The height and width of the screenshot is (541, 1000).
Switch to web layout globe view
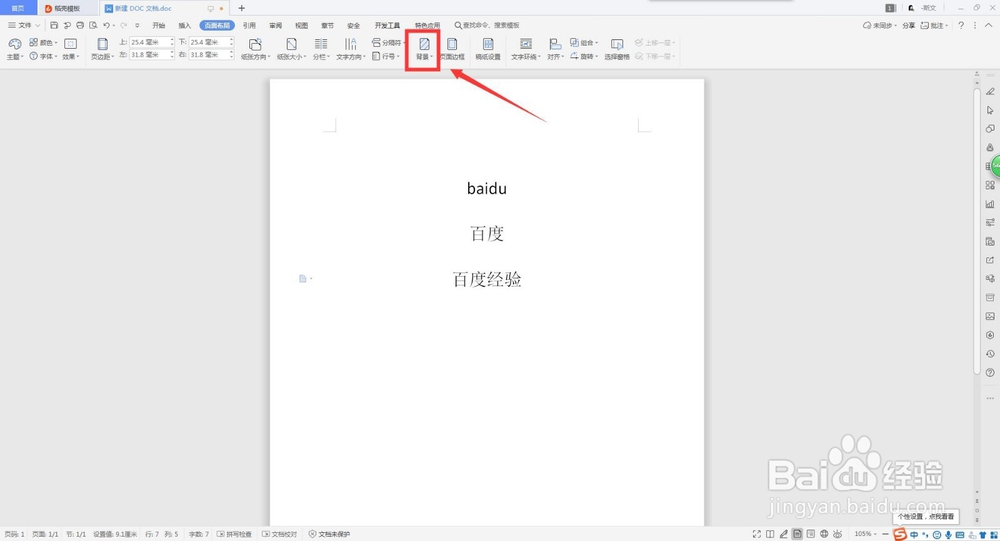[x=824, y=534]
